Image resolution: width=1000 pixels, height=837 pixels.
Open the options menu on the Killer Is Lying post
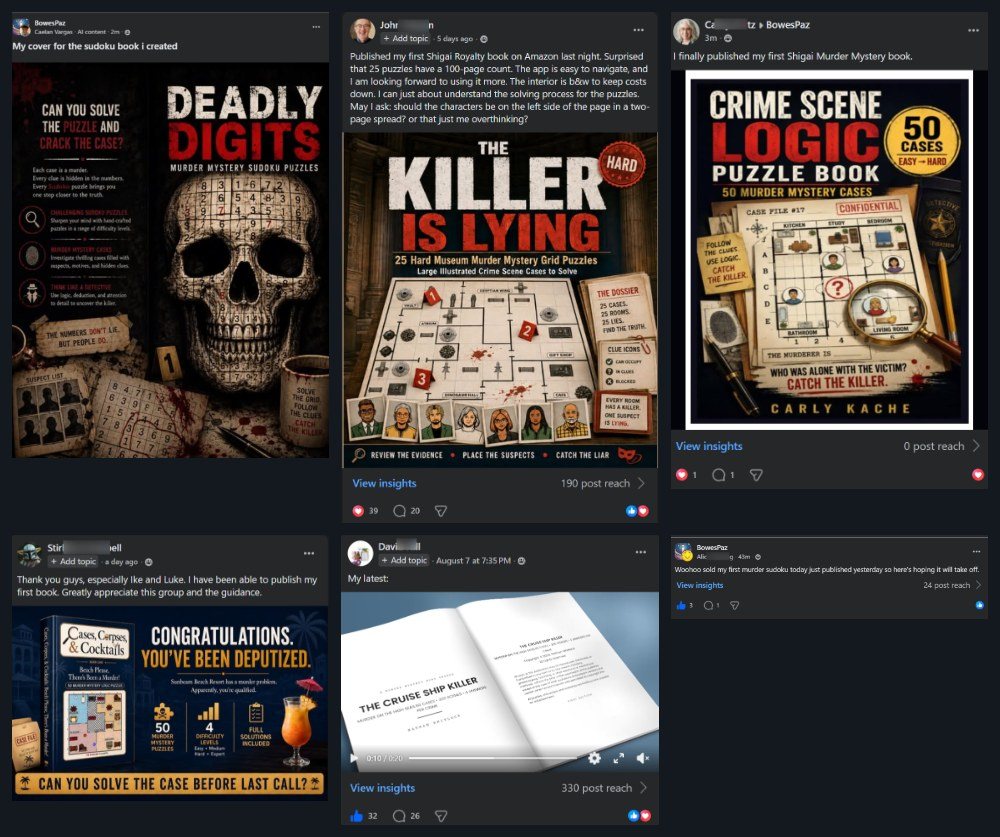click(638, 30)
